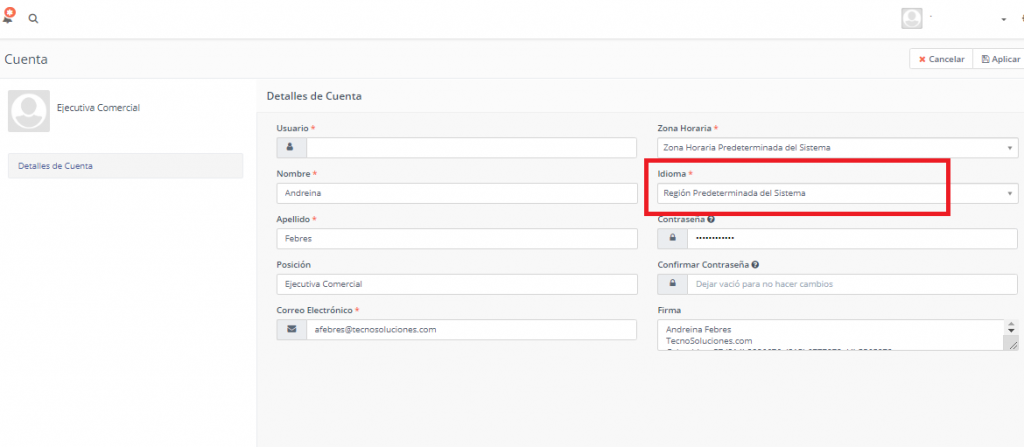The width and height of the screenshot is (1024, 447).
Task: Open search with the magnifier icon
Action: pos(33,19)
